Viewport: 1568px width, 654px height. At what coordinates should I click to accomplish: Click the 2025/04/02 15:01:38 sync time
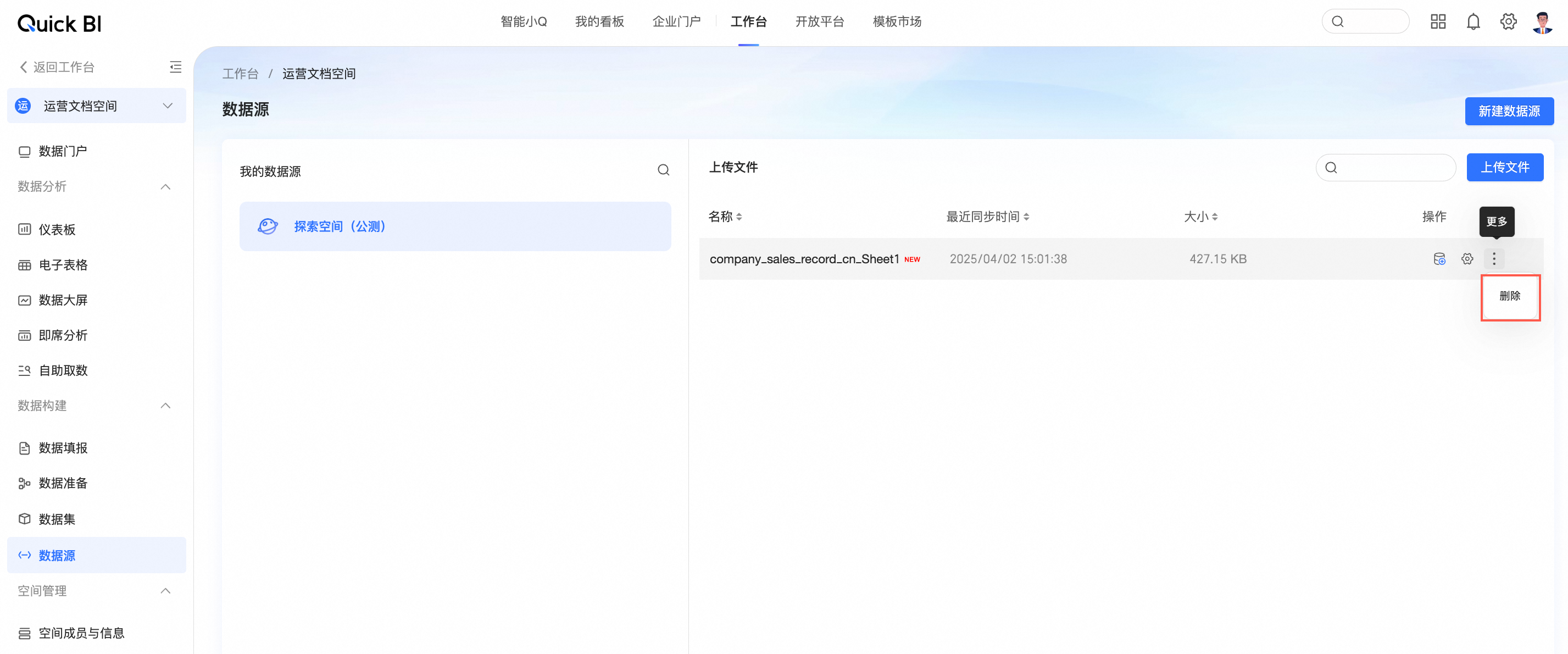(1008, 259)
